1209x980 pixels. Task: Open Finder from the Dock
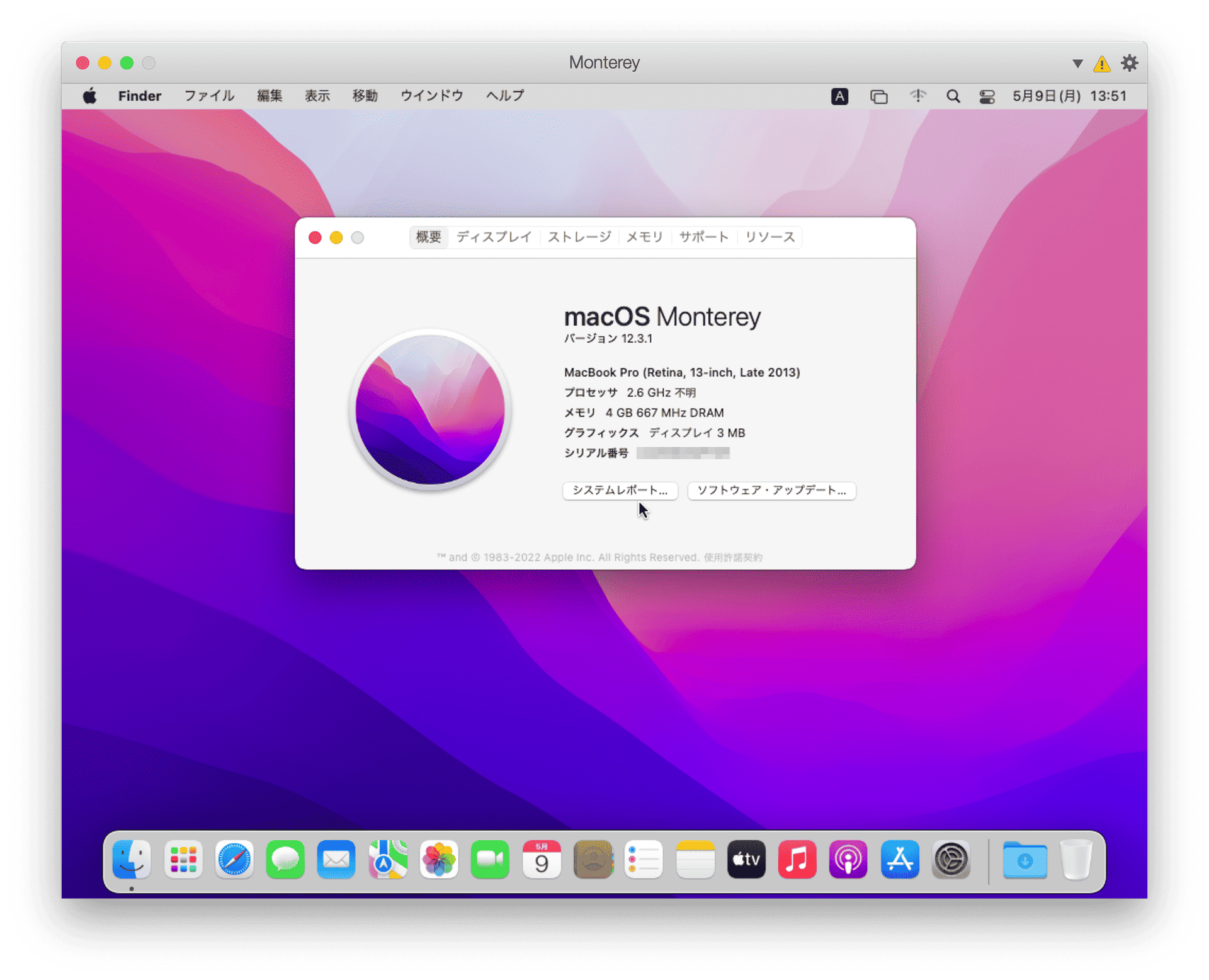132,859
